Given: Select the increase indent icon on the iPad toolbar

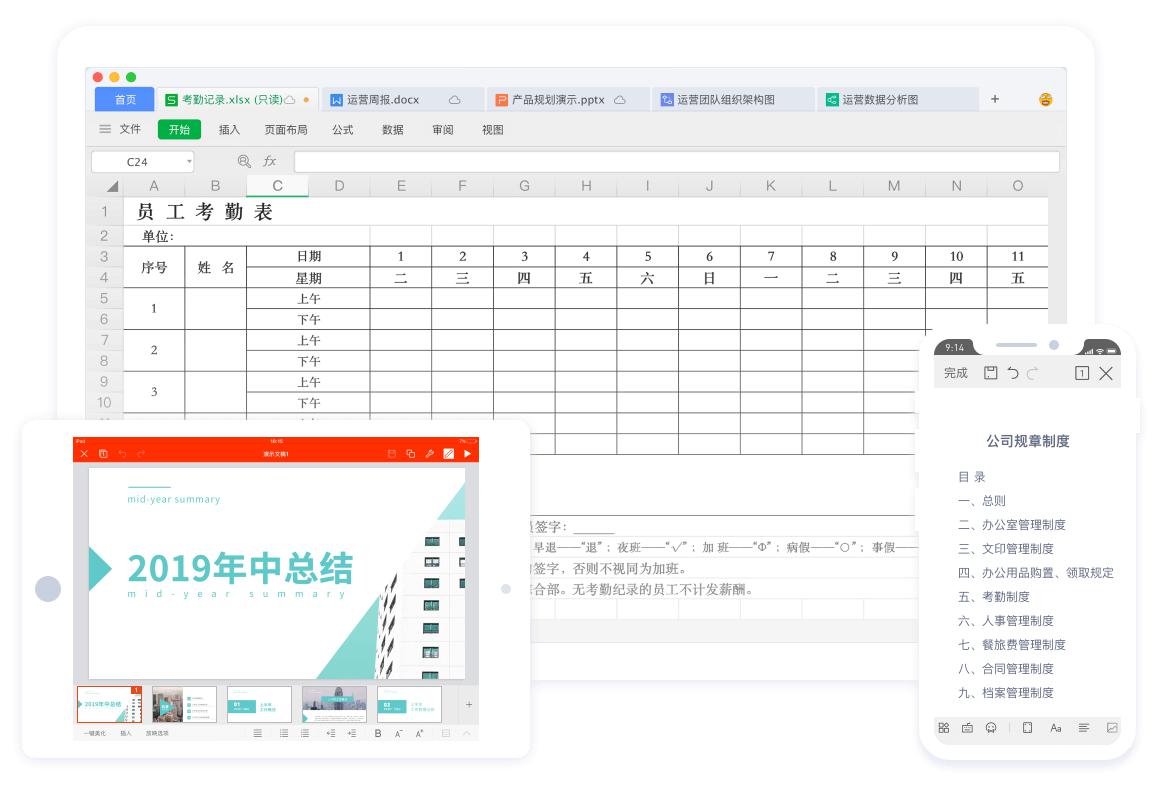Looking at the screenshot, I should pyautogui.click(x=352, y=733).
